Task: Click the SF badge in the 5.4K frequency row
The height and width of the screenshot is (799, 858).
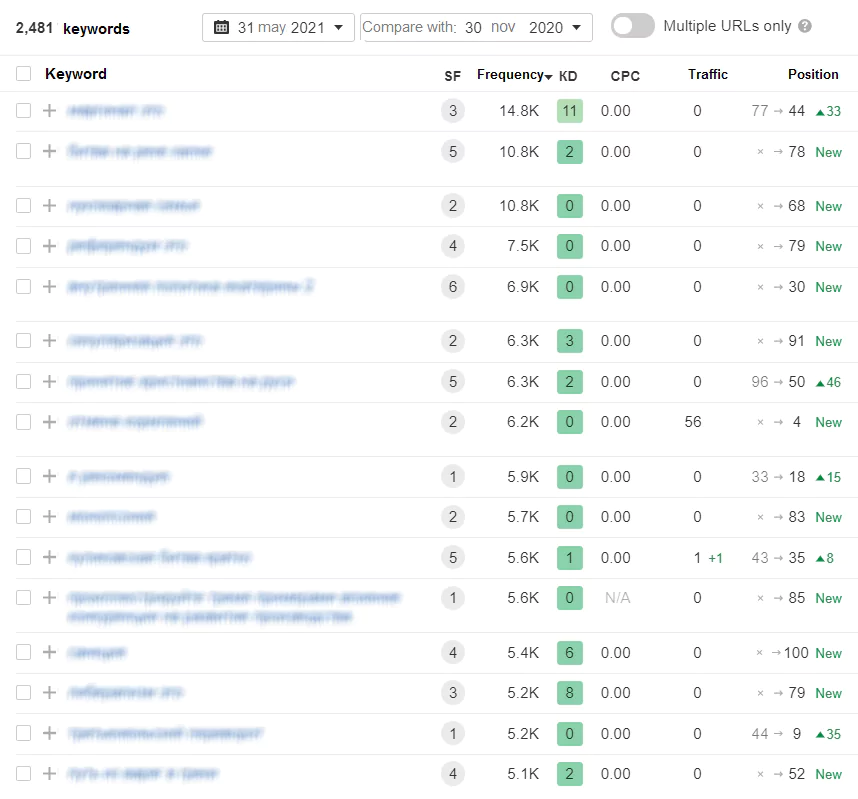Action: [x=453, y=653]
